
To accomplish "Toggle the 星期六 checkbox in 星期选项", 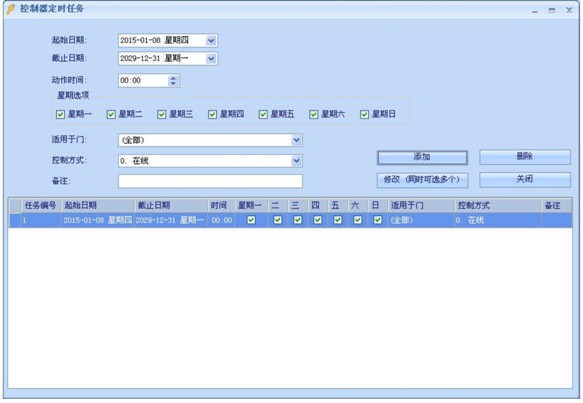I will [x=313, y=115].
